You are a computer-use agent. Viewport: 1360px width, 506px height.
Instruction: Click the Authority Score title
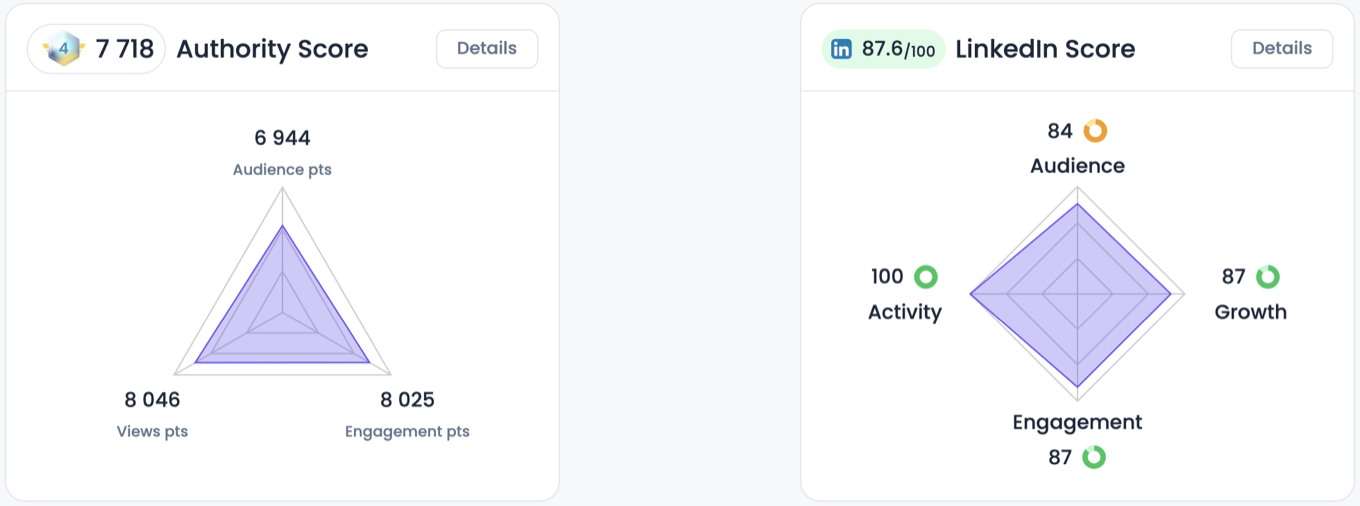click(x=272, y=49)
